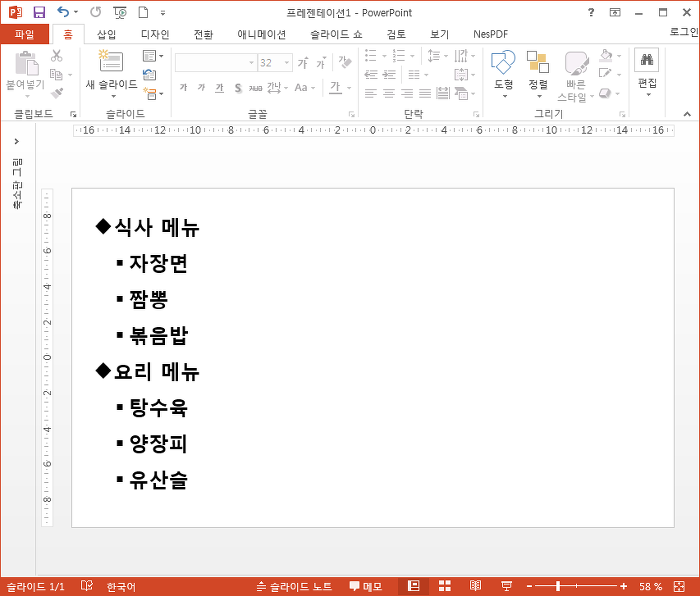Open the 검토 tab
The image size is (700, 596).
click(x=396, y=34)
